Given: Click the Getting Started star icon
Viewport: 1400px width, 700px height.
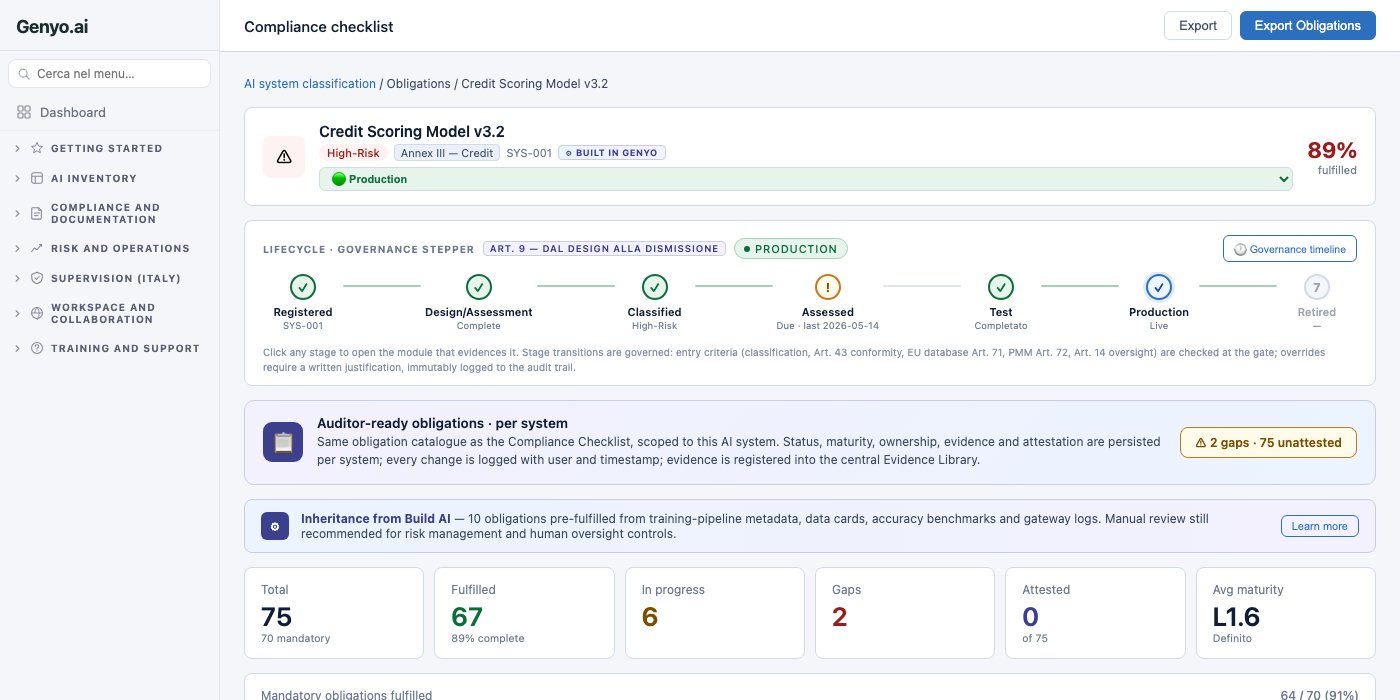Looking at the screenshot, I should click(x=37, y=148).
